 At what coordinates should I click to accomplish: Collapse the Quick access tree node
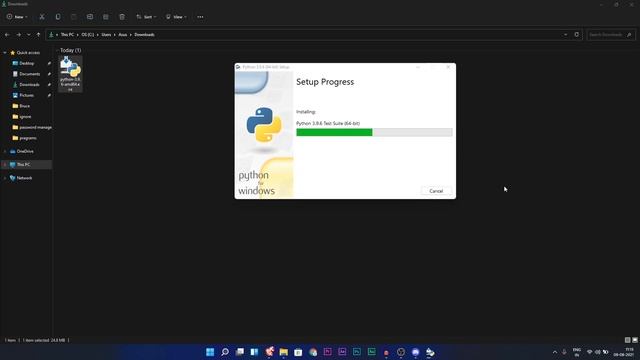(5, 53)
